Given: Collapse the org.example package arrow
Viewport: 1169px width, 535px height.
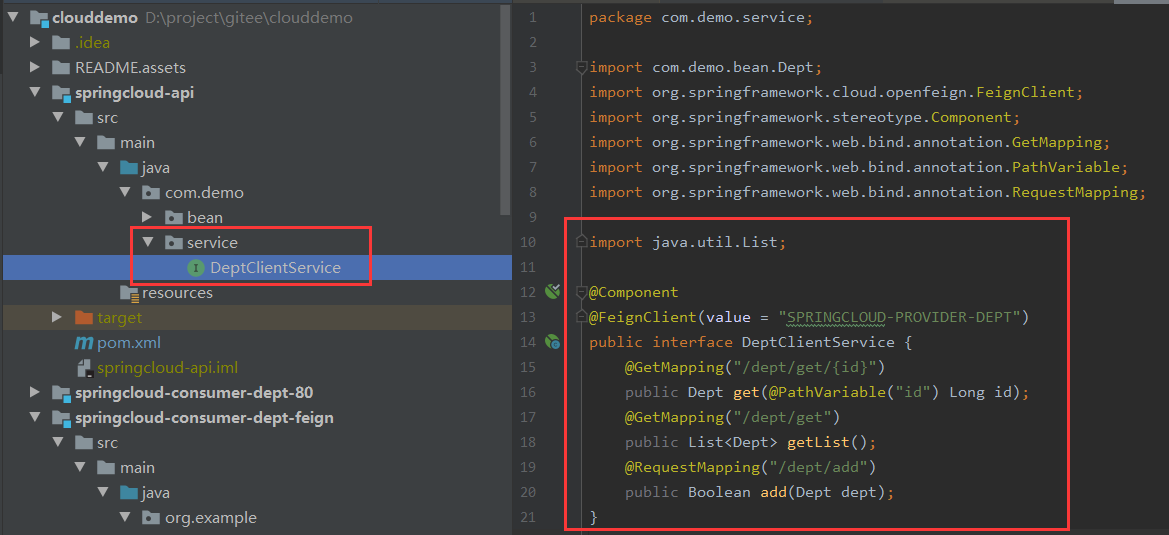Looking at the screenshot, I should pos(125,518).
